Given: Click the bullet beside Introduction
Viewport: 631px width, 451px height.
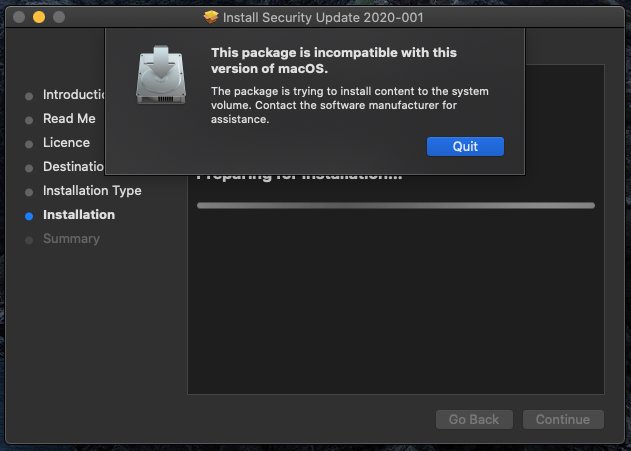Looking at the screenshot, I should 29,96.
